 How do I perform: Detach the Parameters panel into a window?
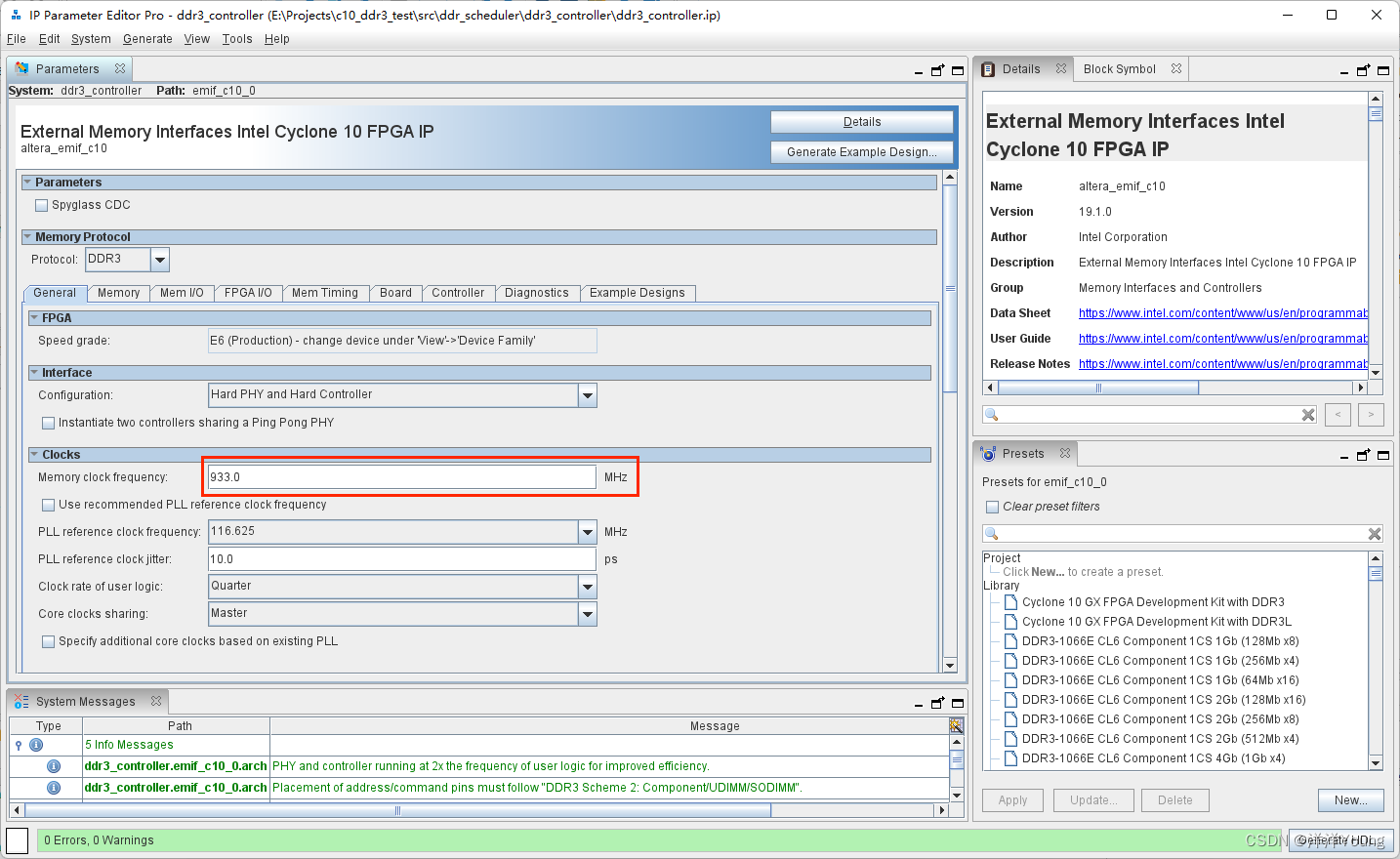click(938, 70)
